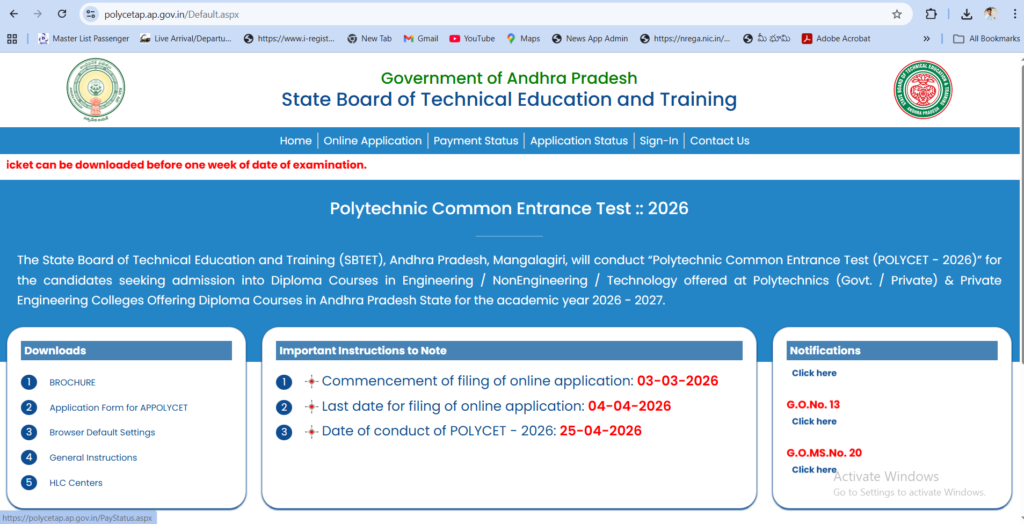Image resolution: width=1024 pixels, height=524 pixels.
Task: Download the BROCHURE link
Action: pos(72,382)
